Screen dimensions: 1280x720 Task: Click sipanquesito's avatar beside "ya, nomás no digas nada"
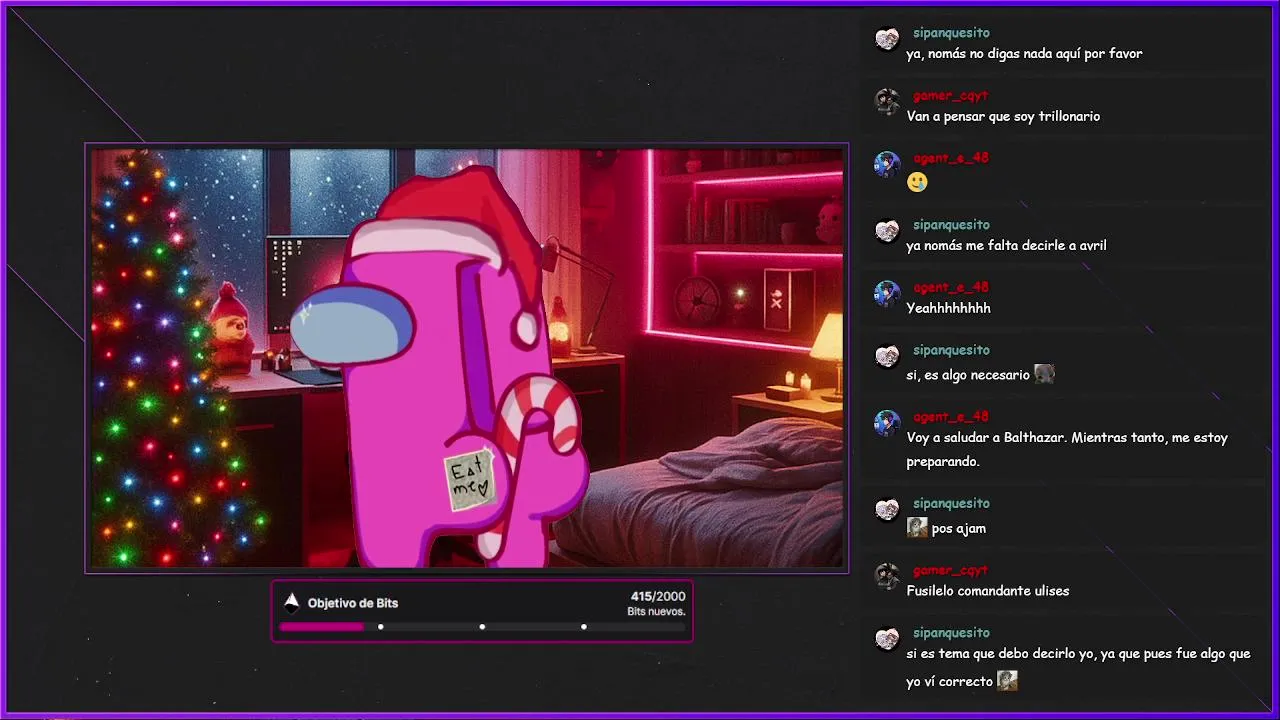click(887, 39)
